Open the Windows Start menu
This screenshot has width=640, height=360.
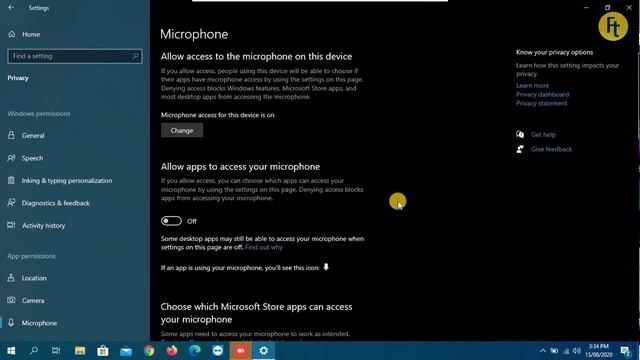coord(11,351)
